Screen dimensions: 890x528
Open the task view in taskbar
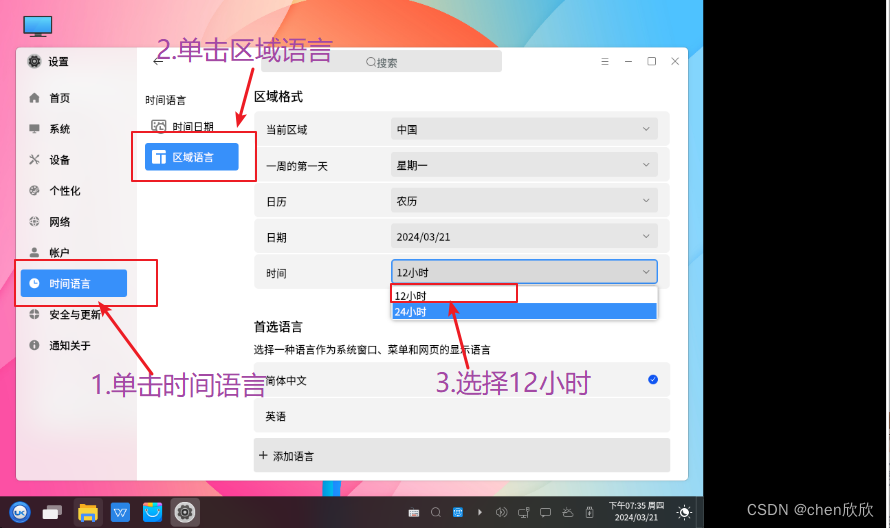tap(52, 513)
